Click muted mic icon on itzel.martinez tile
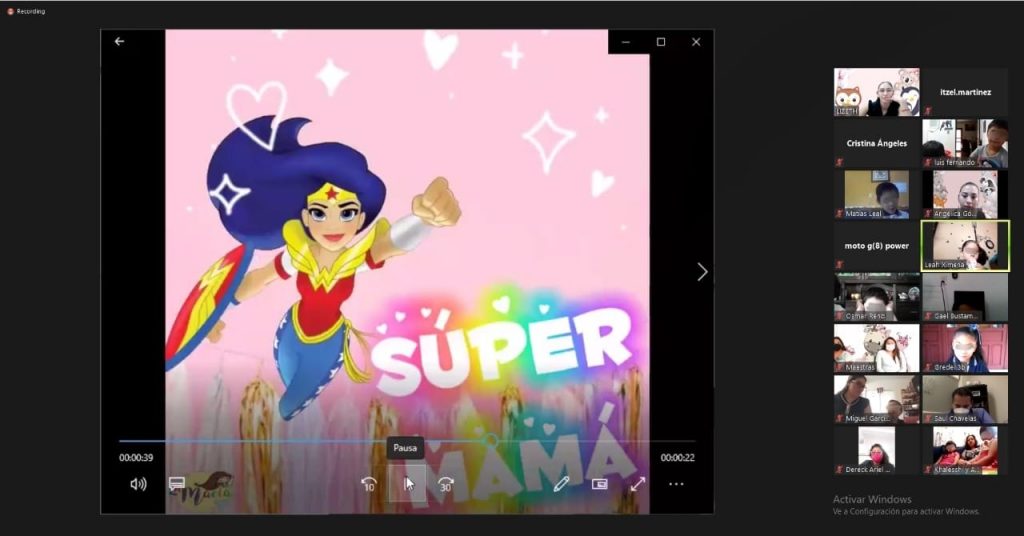This screenshot has width=1024, height=536. coord(927,112)
